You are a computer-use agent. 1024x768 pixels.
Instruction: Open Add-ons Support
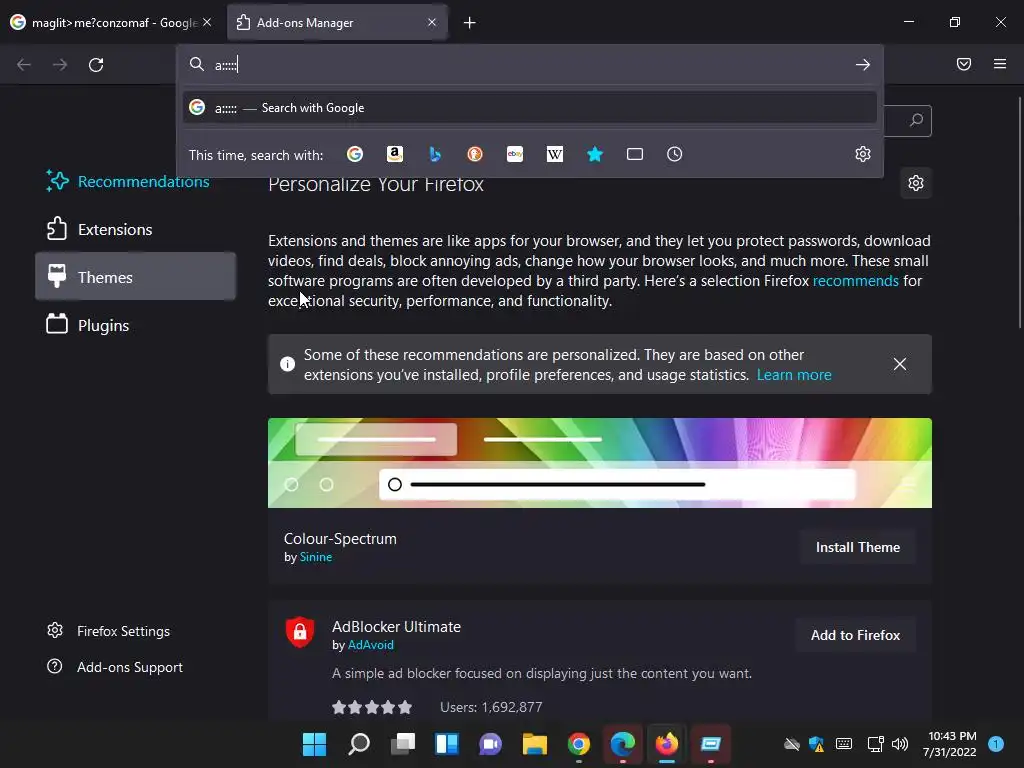115,667
